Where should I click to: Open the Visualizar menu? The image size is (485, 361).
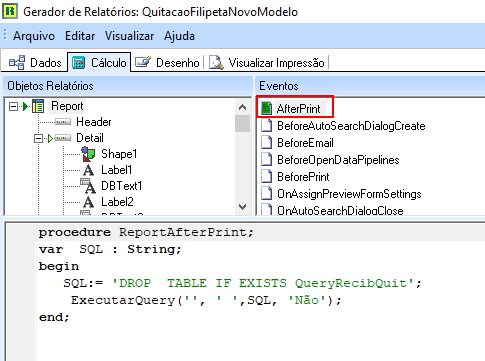click(x=129, y=36)
